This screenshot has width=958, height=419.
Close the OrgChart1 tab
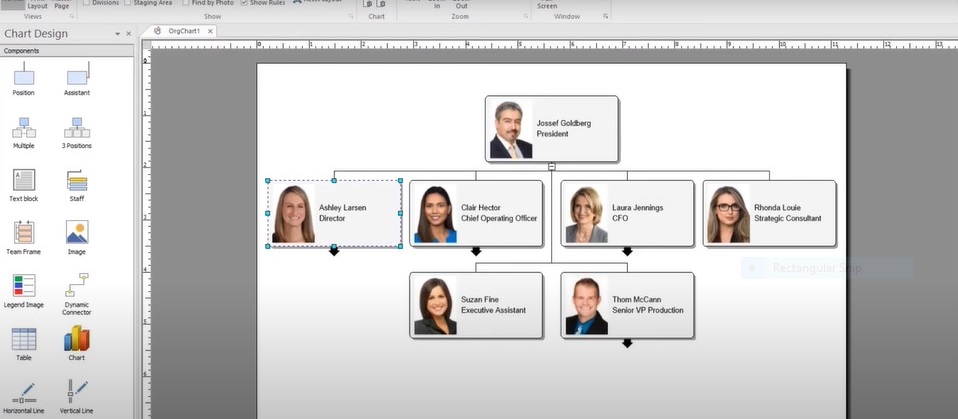click(208, 31)
